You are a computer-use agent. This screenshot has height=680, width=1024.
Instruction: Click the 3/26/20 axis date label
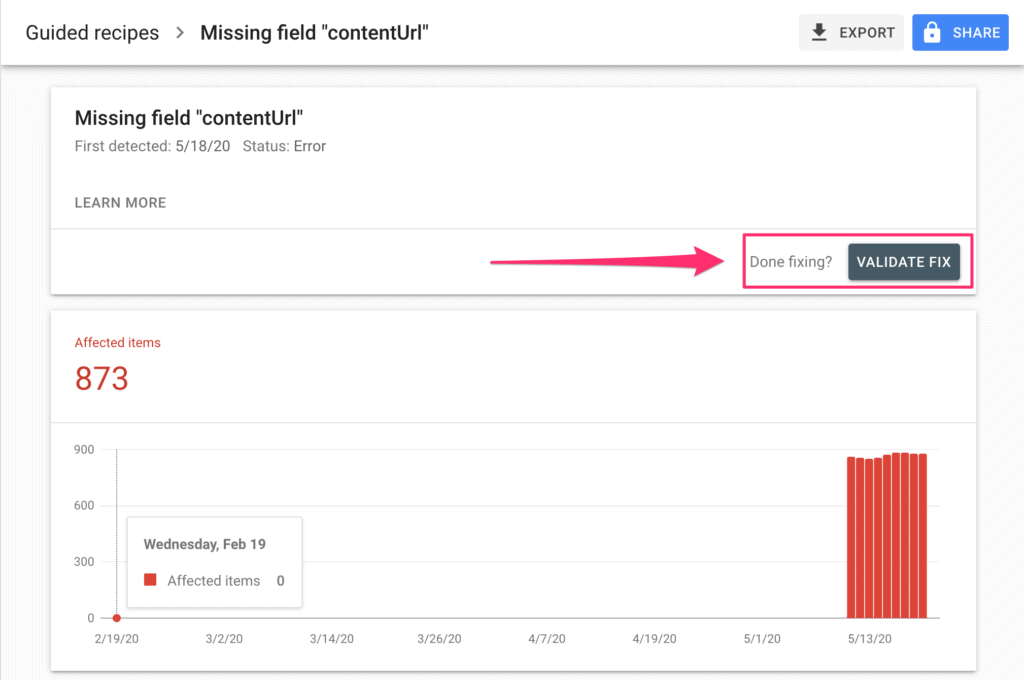coord(439,639)
